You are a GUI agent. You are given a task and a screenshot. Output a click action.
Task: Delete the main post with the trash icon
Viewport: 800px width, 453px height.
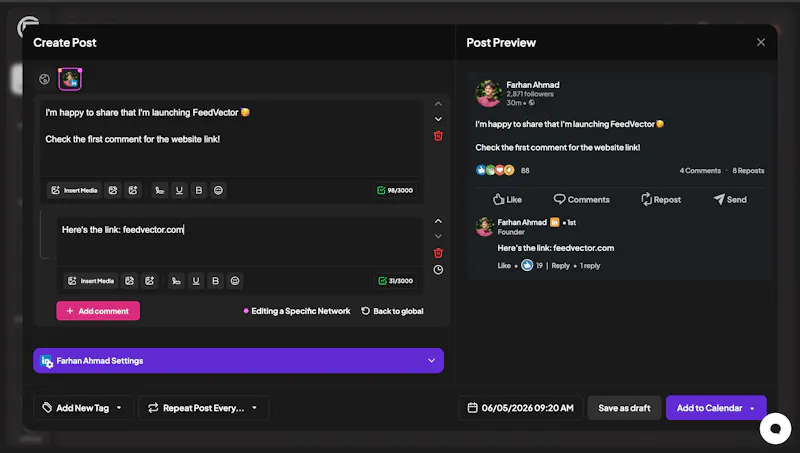(438, 136)
